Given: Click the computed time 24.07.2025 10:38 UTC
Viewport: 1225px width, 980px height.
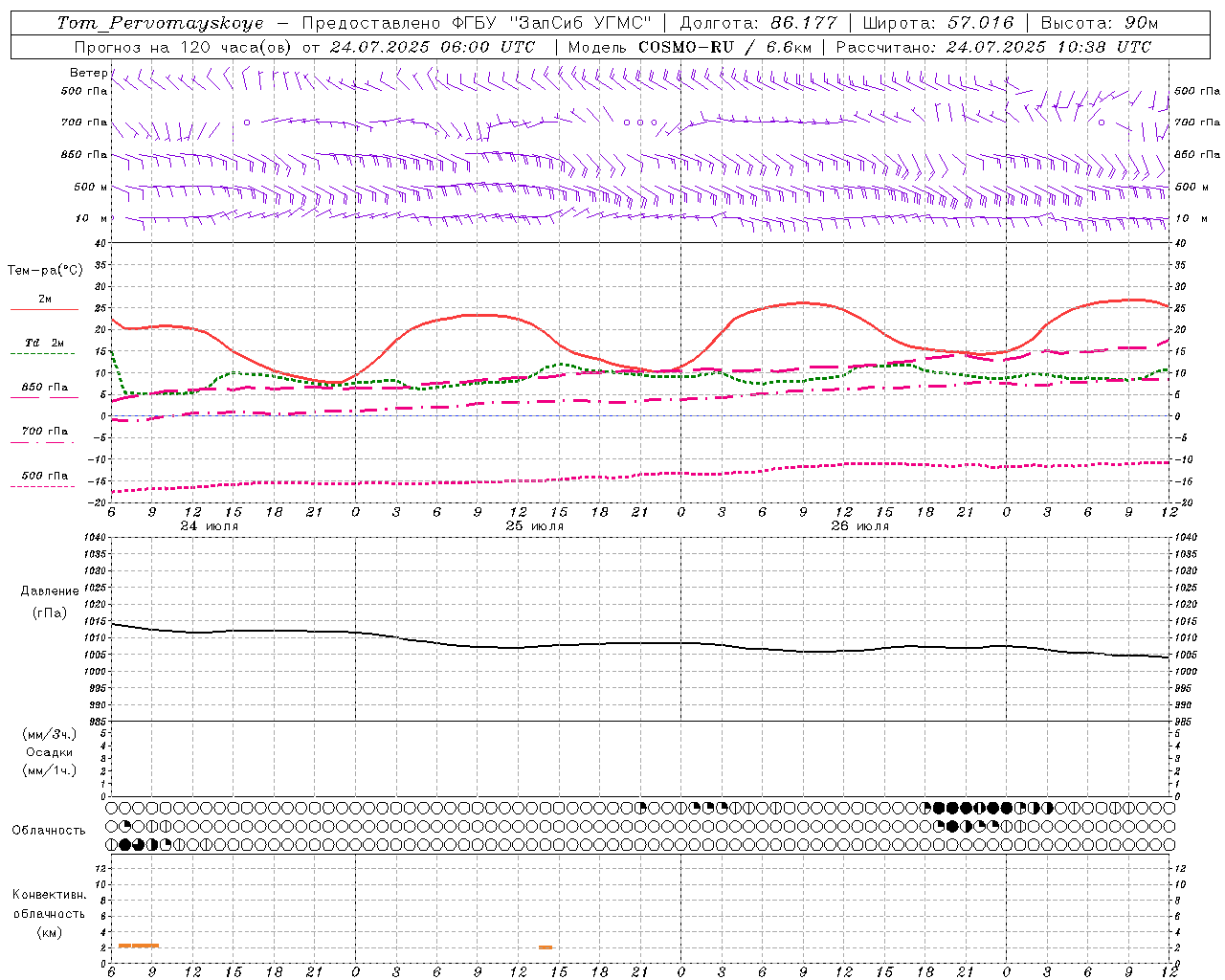Looking at the screenshot, I should click(x=1049, y=47).
